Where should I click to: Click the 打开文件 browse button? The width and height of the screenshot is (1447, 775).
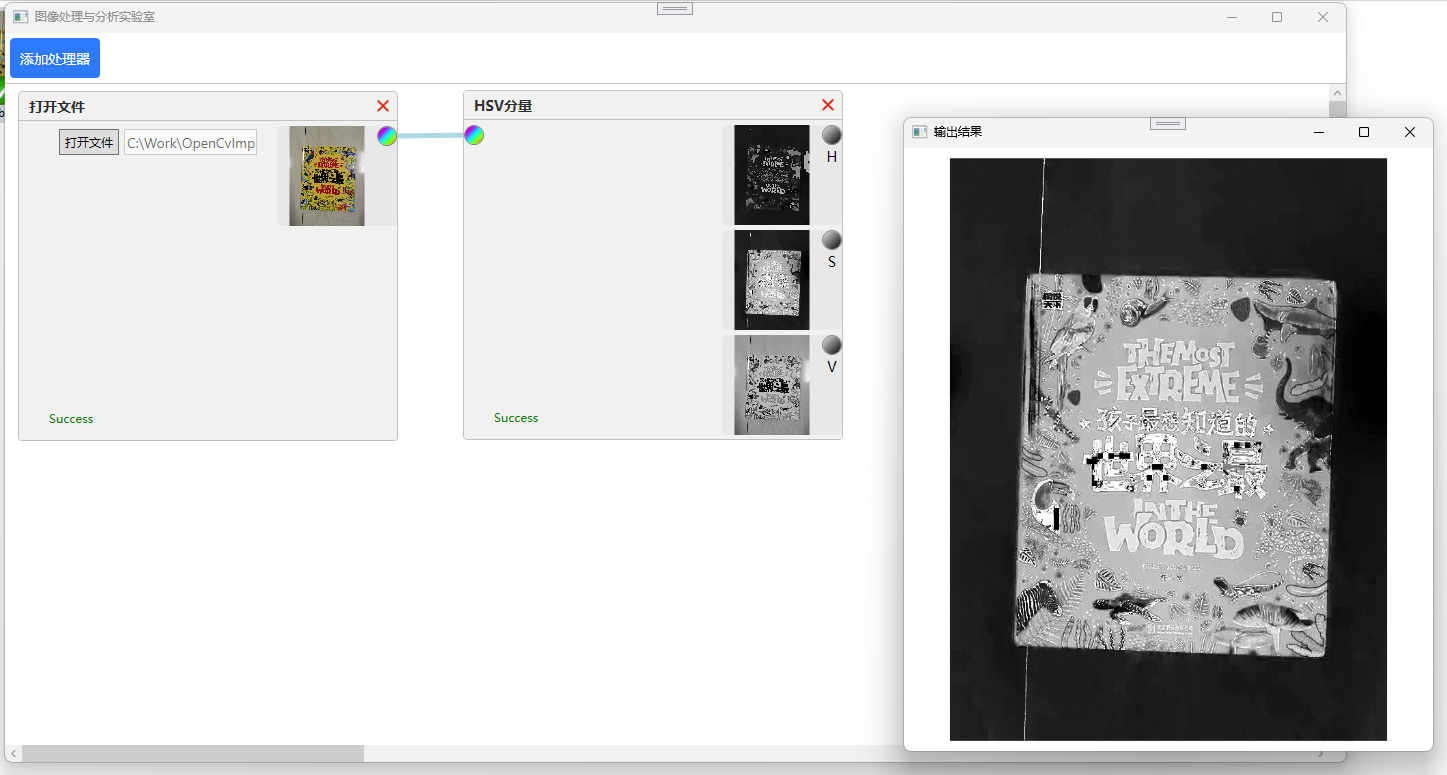[x=89, y=142]
